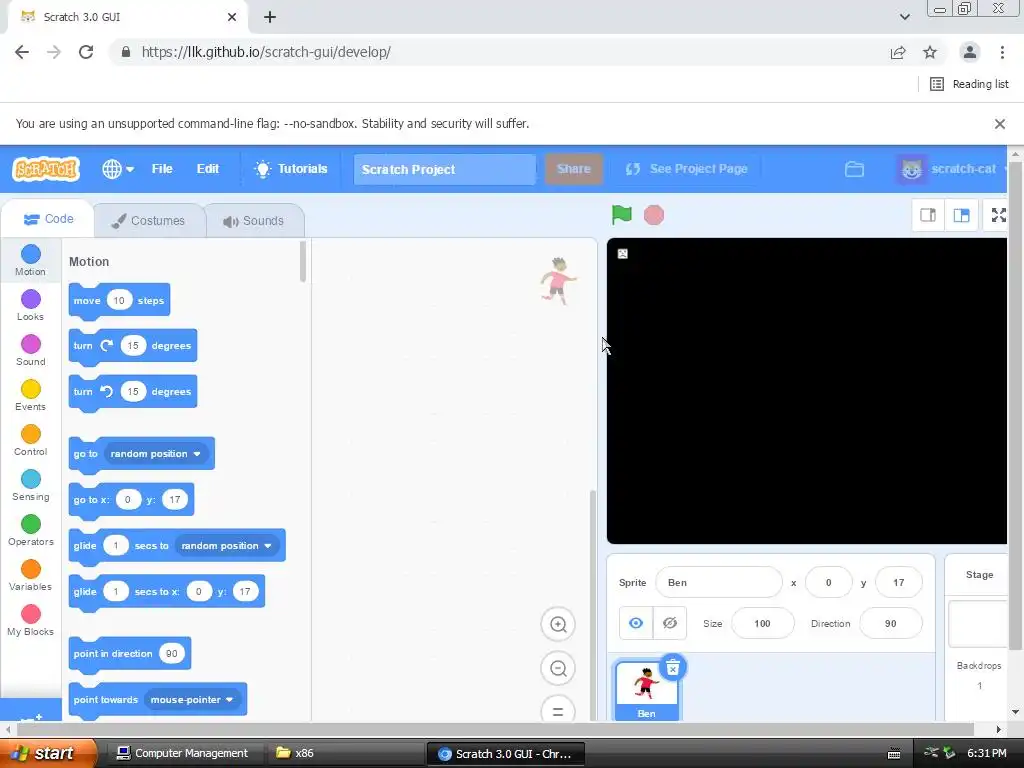Switch to large stage layout

(961, 215)
